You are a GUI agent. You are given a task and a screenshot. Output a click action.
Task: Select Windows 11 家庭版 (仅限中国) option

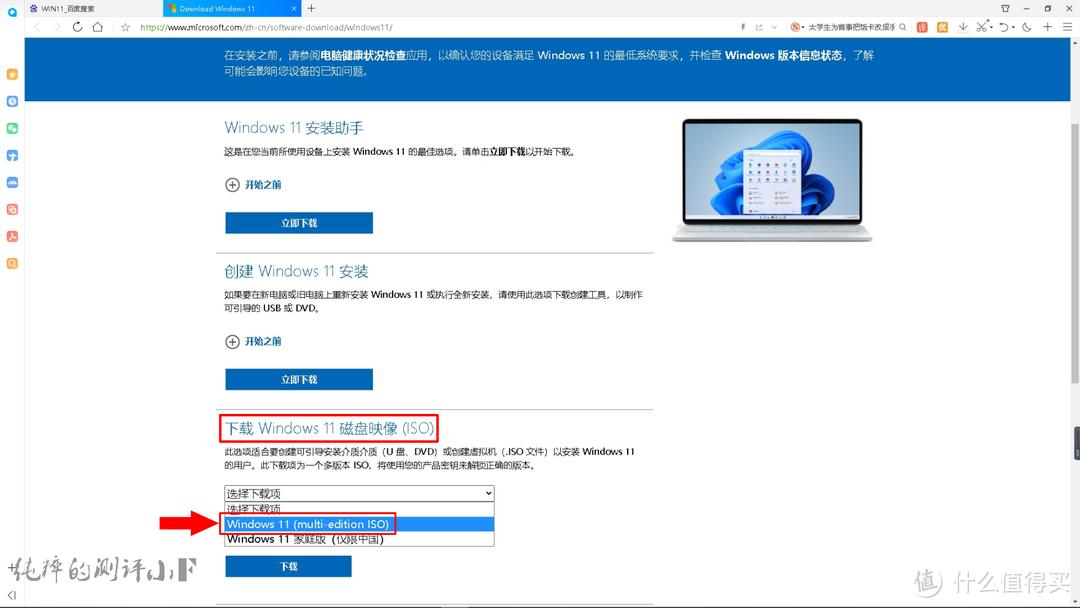pos(310,539)
